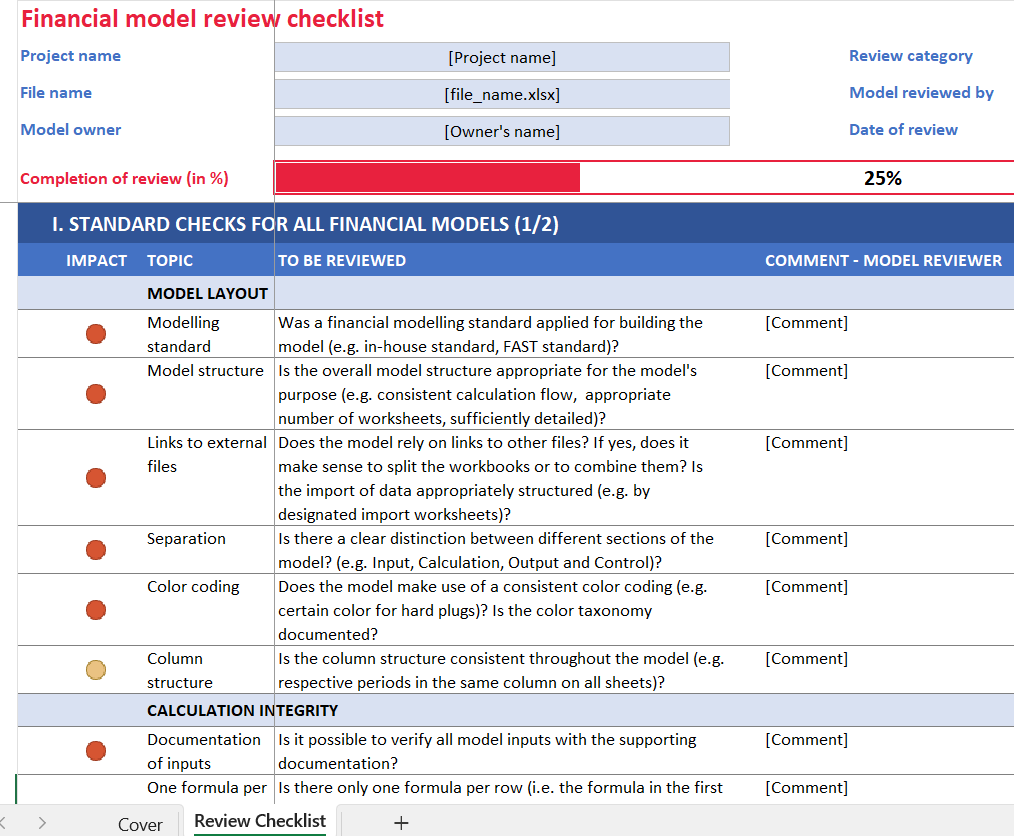Click the Separation topic cell
Viewport: 1014px width, 836px height.
(210, 550)
